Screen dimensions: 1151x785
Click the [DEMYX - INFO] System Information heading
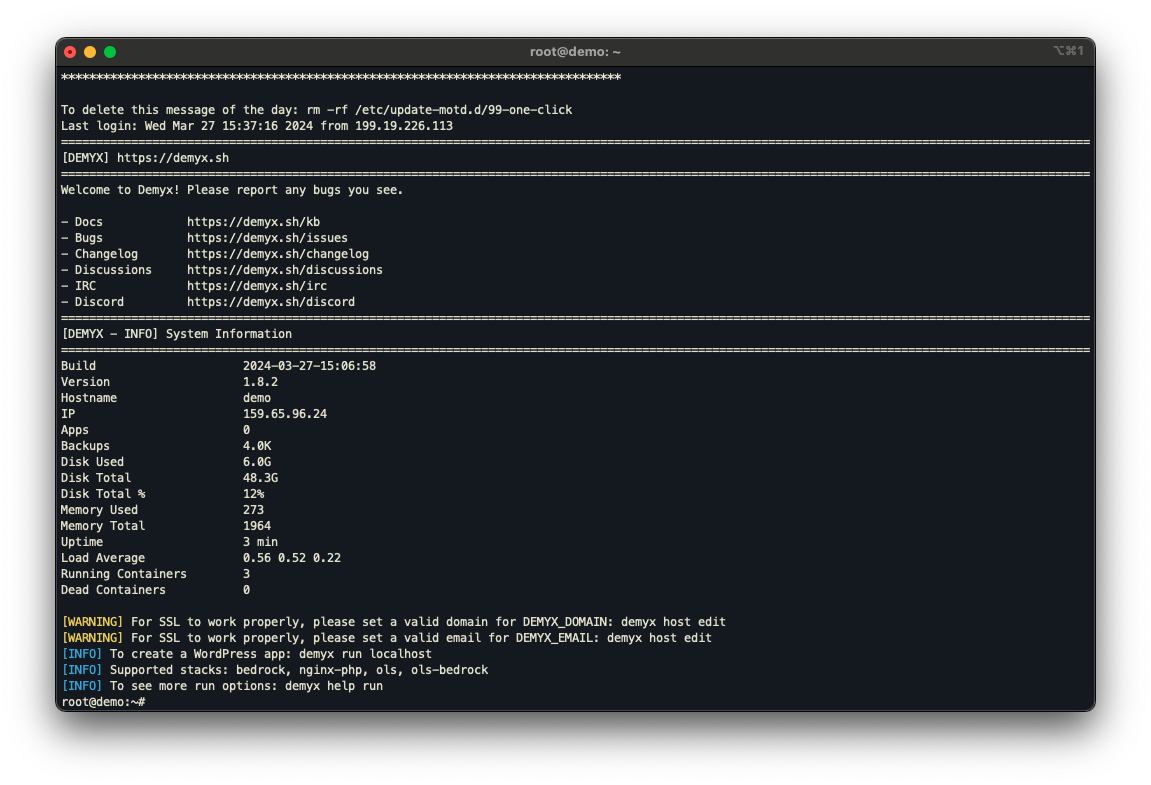(x=177, y=334)
